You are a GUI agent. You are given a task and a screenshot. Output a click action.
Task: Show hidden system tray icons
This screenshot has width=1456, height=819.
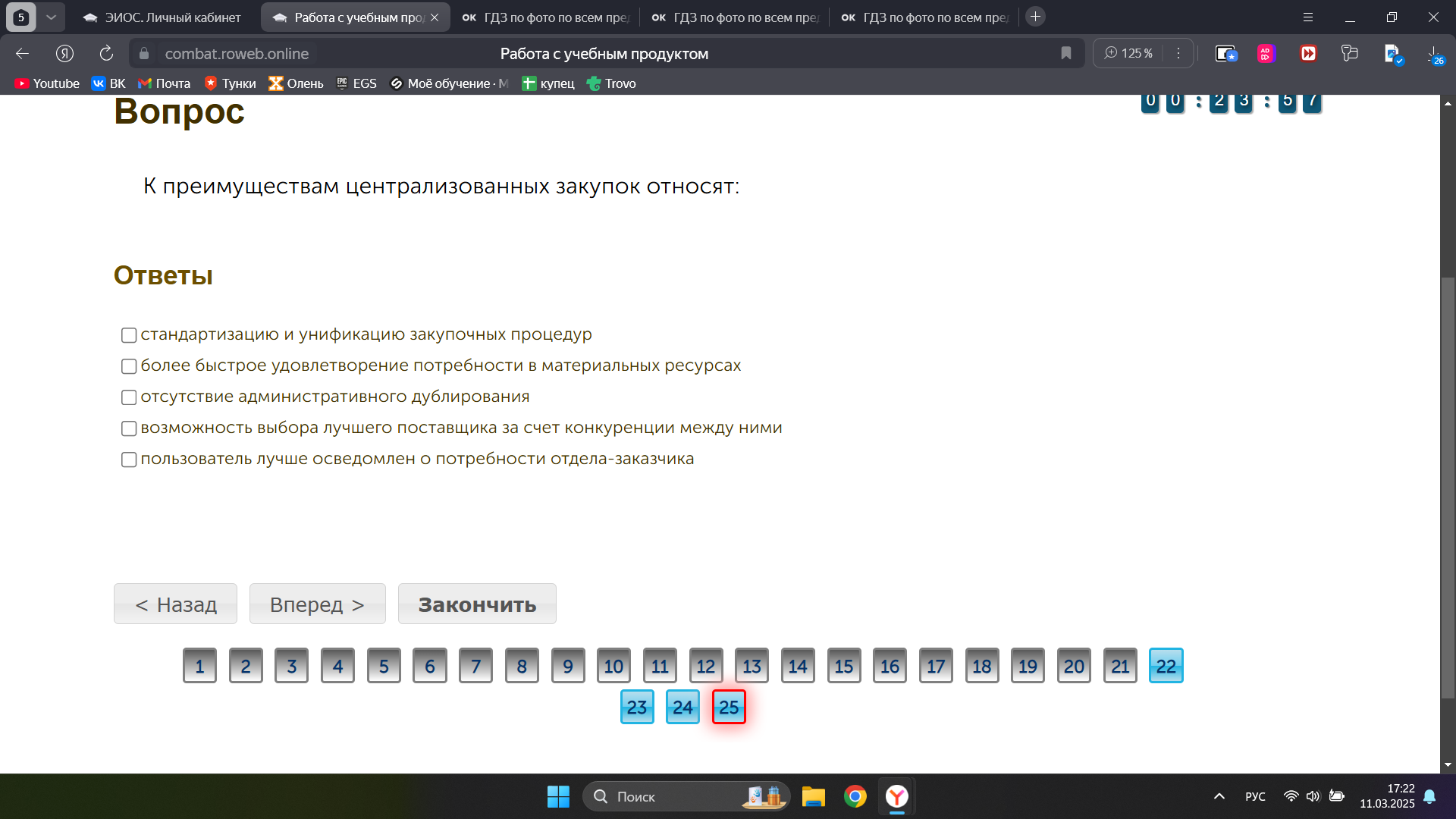[x=1219, y=796]
